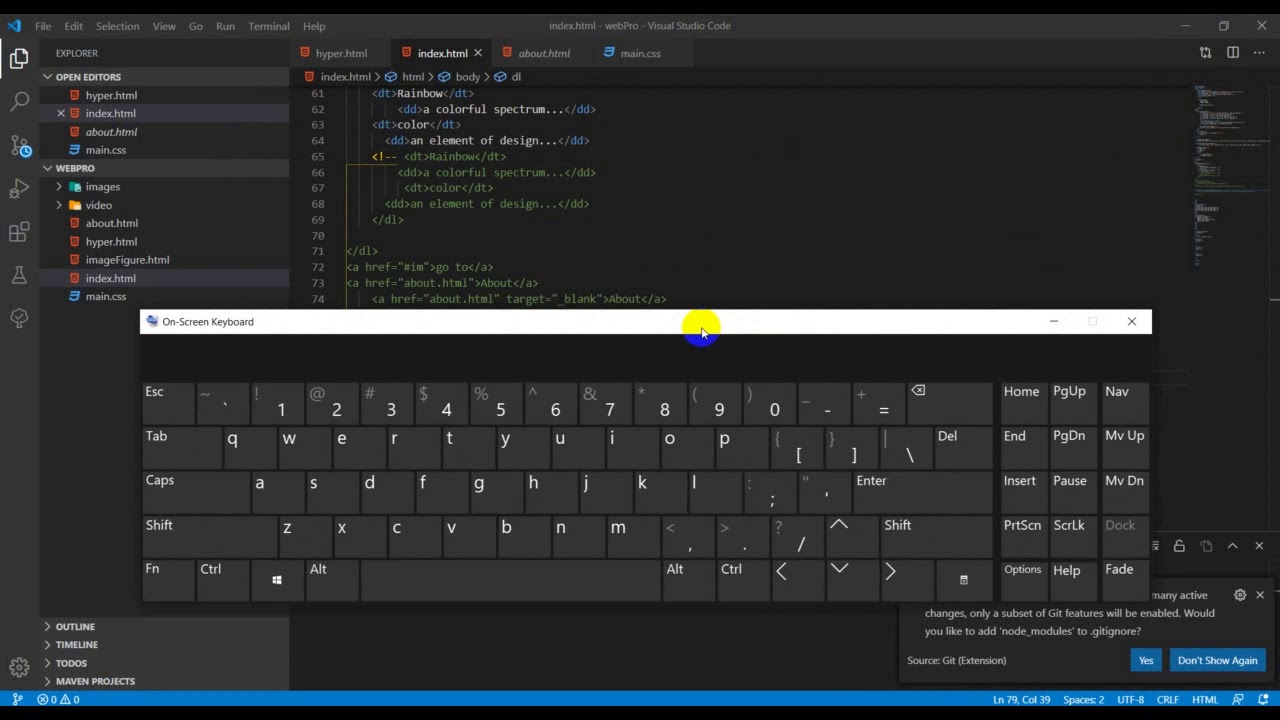Collapse the WEBPRO folder section
1280x720 pixels.
pos(165,168)
